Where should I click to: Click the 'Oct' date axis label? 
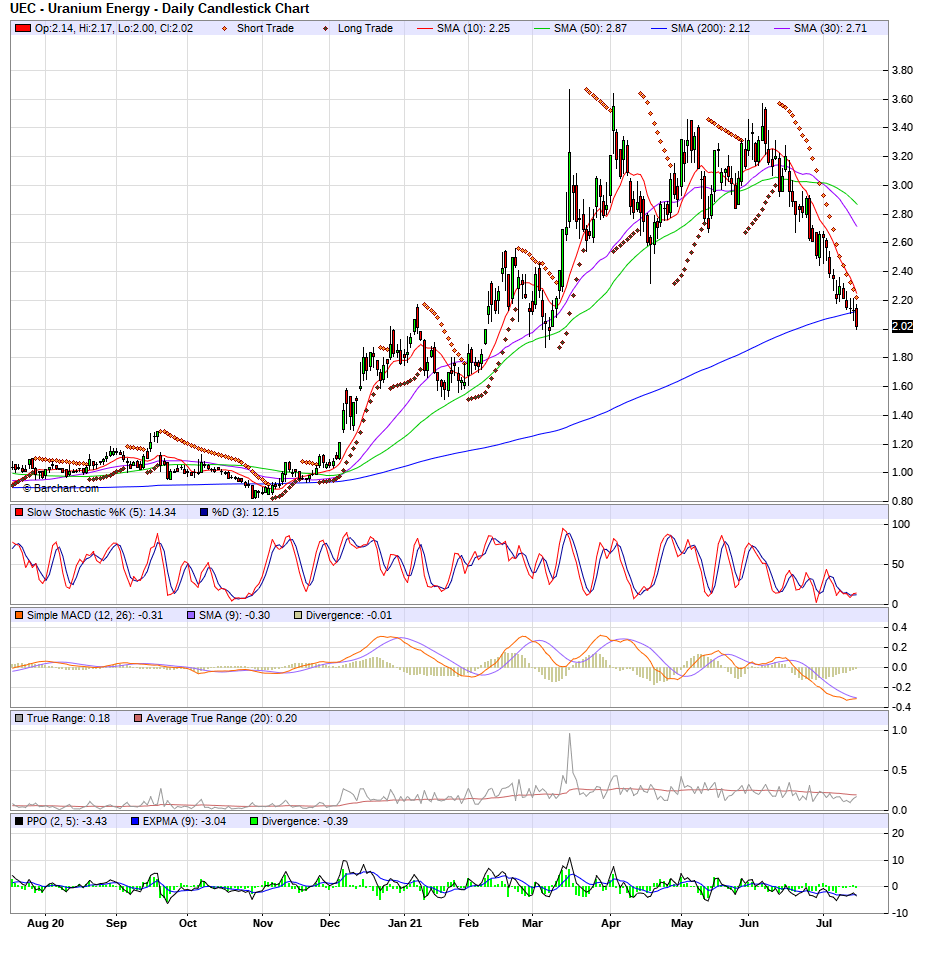tap(188, 923)
